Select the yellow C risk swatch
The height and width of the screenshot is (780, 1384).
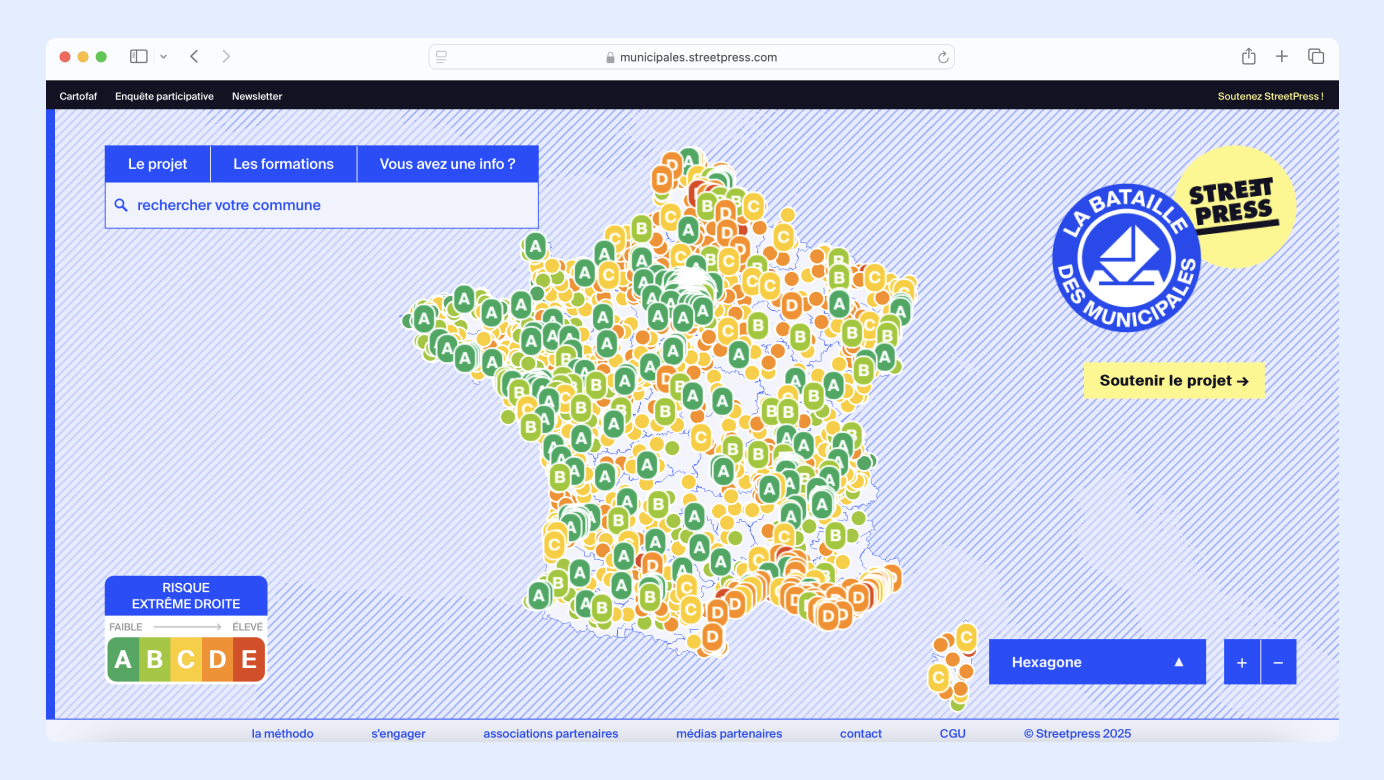pyautogui.click(x=186, y=660)
